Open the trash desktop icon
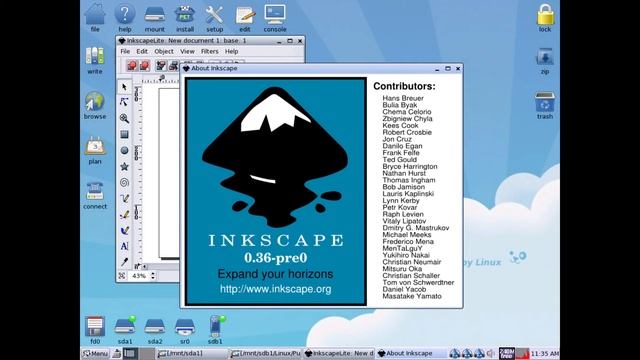This screenshot has height=360, width=640. [545, 105]
